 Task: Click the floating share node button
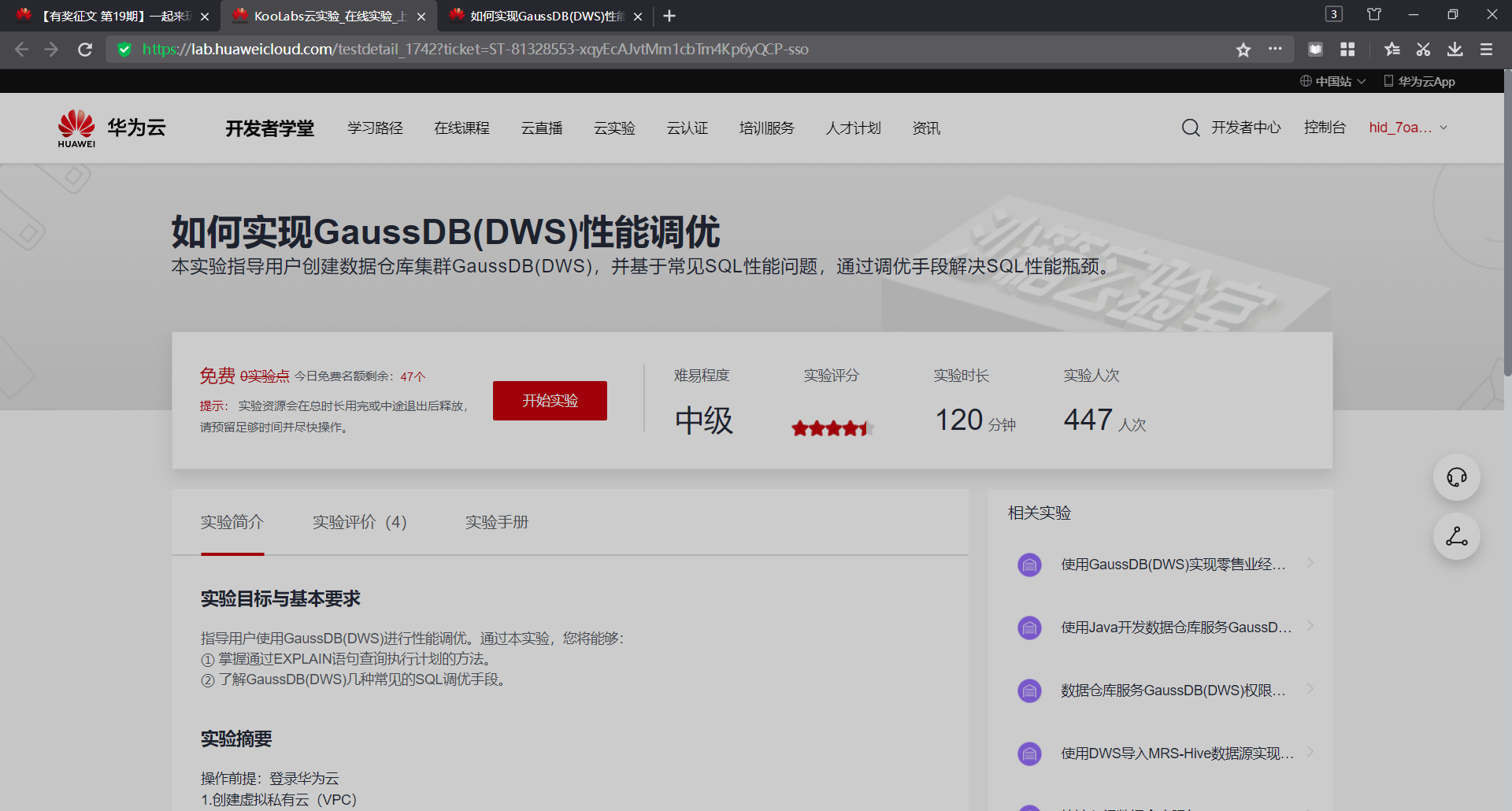1457,537
